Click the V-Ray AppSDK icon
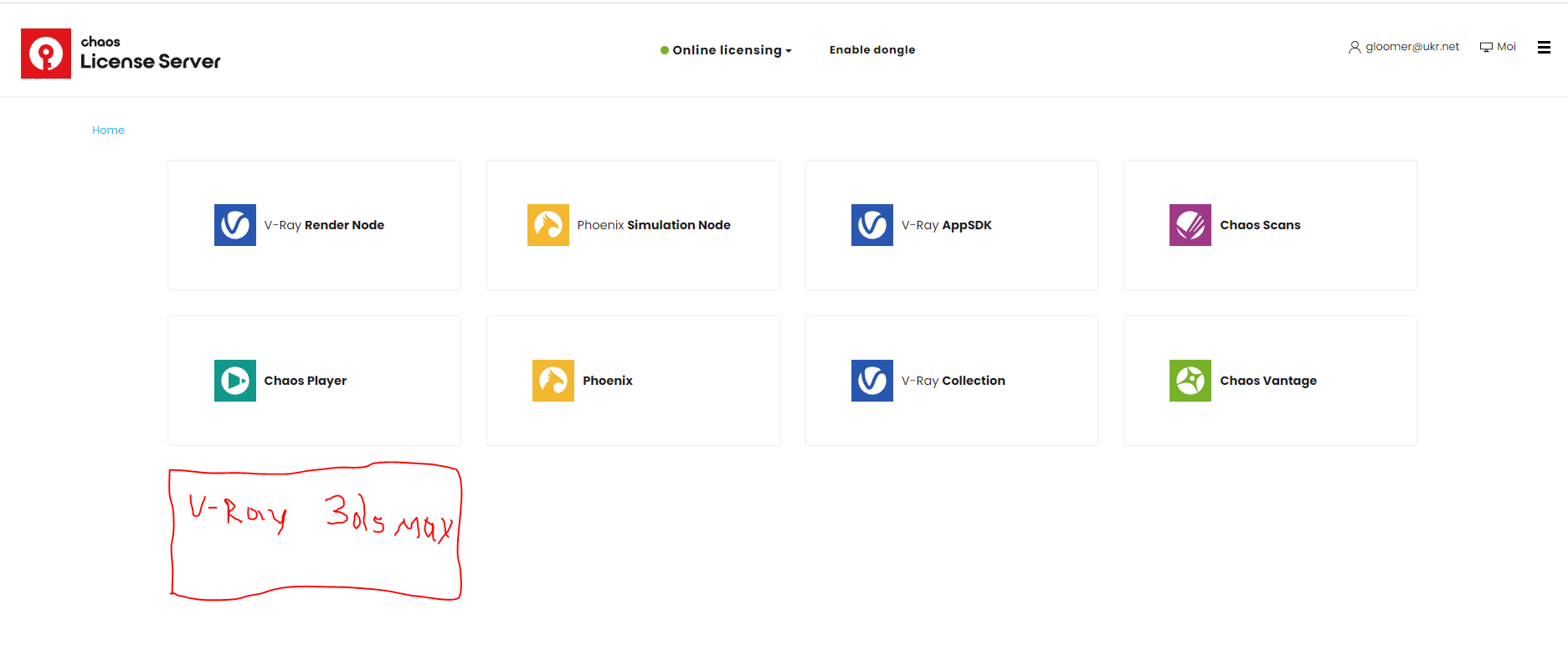 point(872,225)
